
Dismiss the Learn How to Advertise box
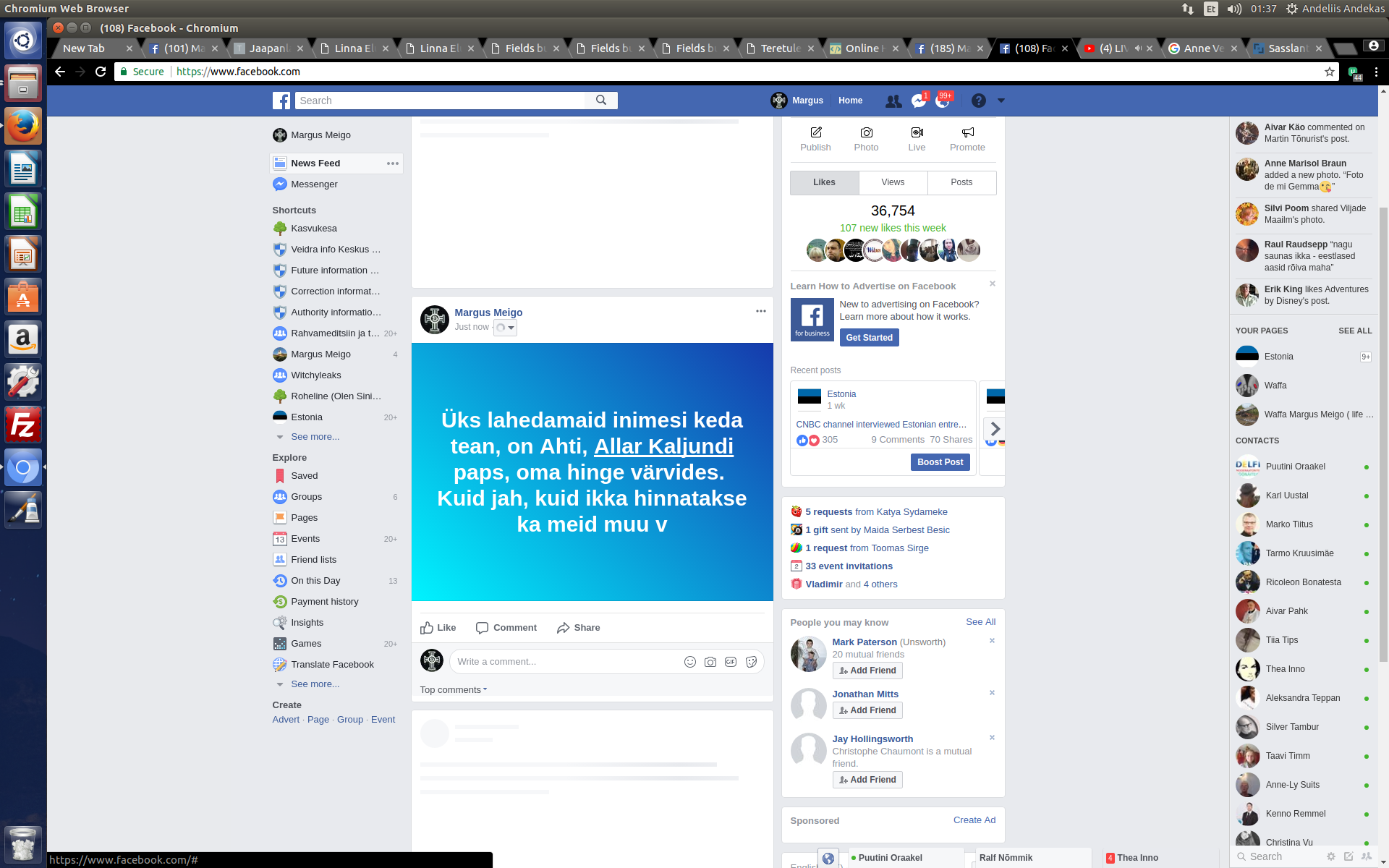point(993,284)
